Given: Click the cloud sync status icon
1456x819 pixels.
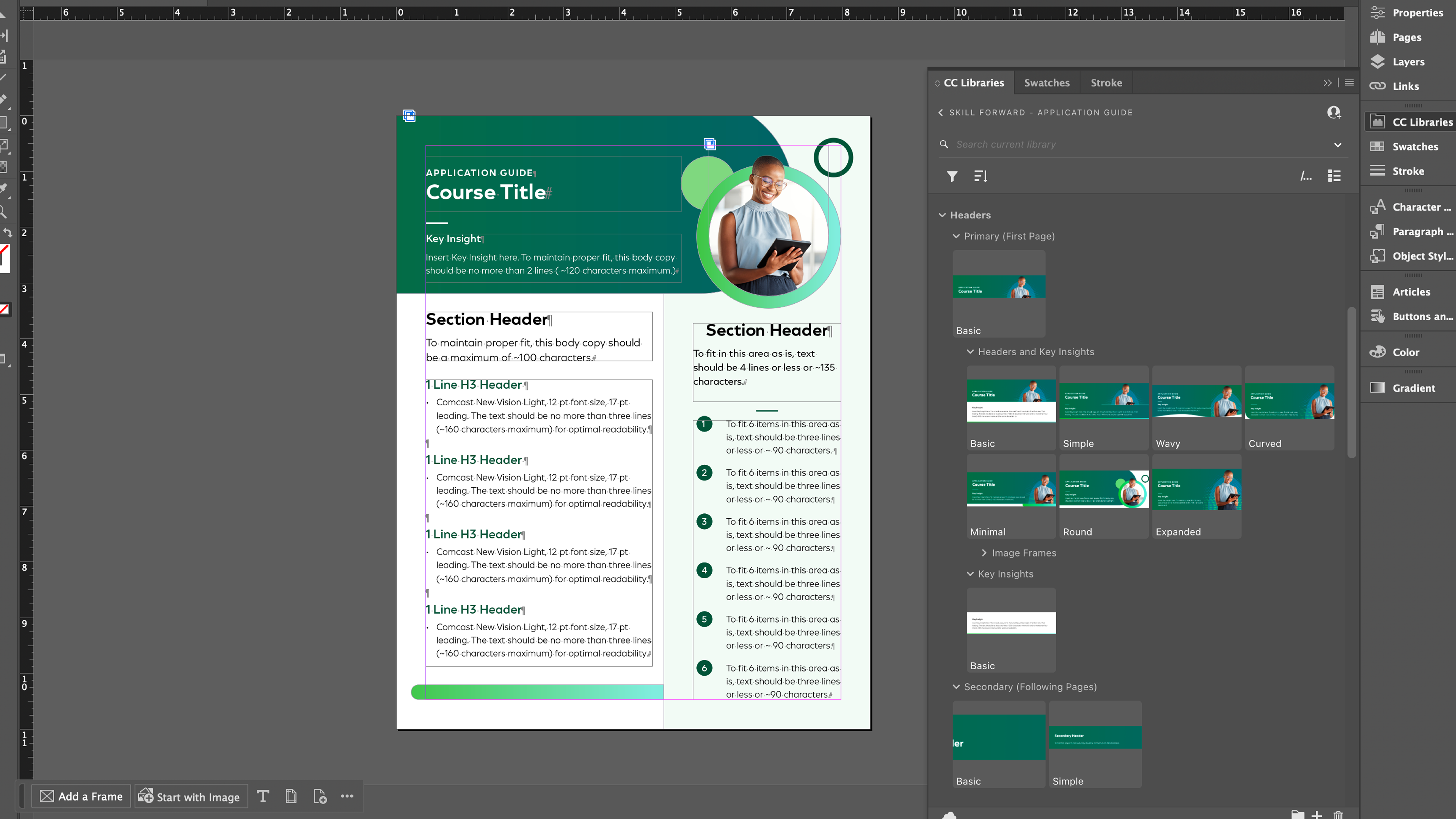Looking at the screenshot, I should (949, 815).
